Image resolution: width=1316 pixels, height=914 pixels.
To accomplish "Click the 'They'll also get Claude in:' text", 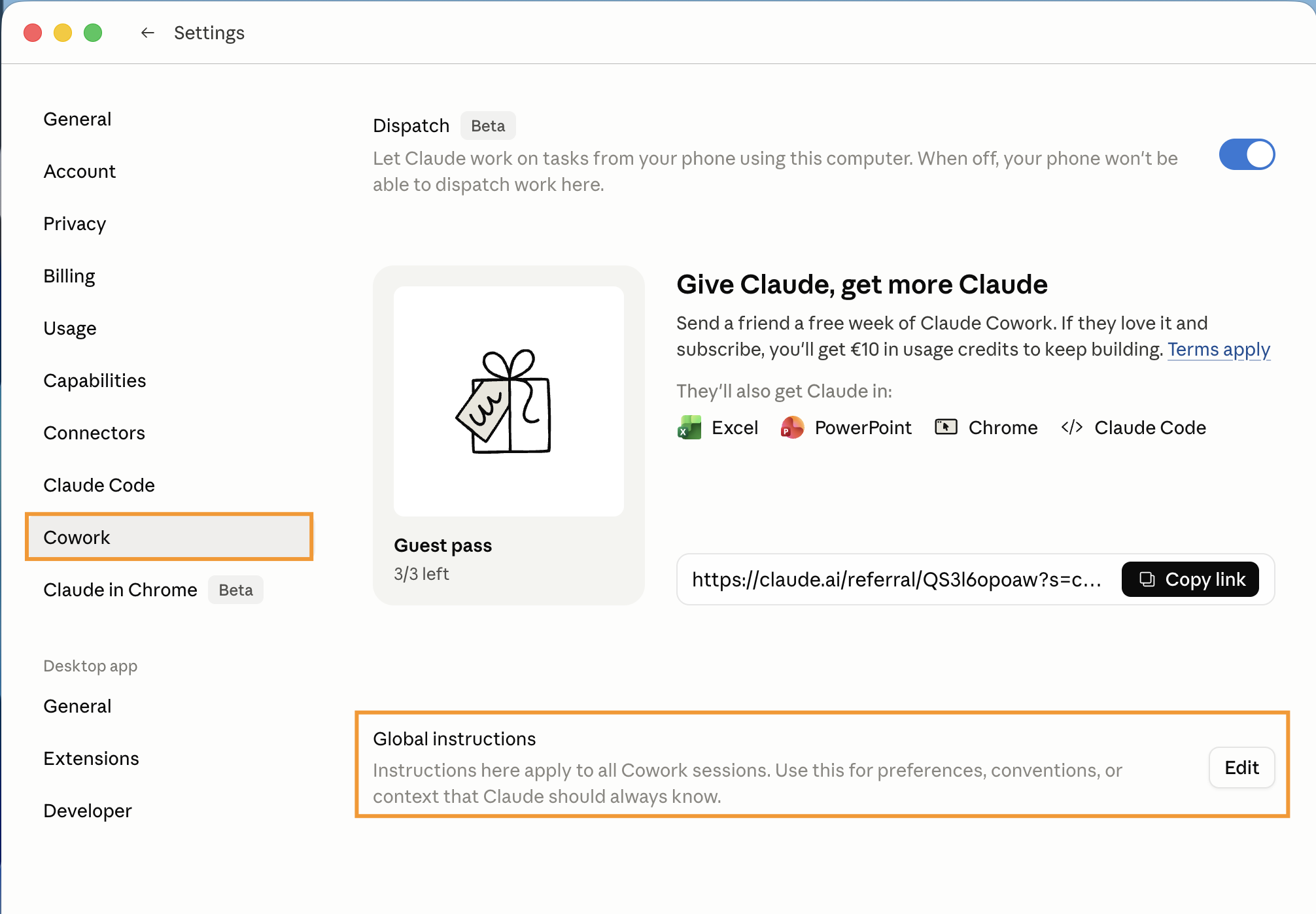I will pos(784,391).
